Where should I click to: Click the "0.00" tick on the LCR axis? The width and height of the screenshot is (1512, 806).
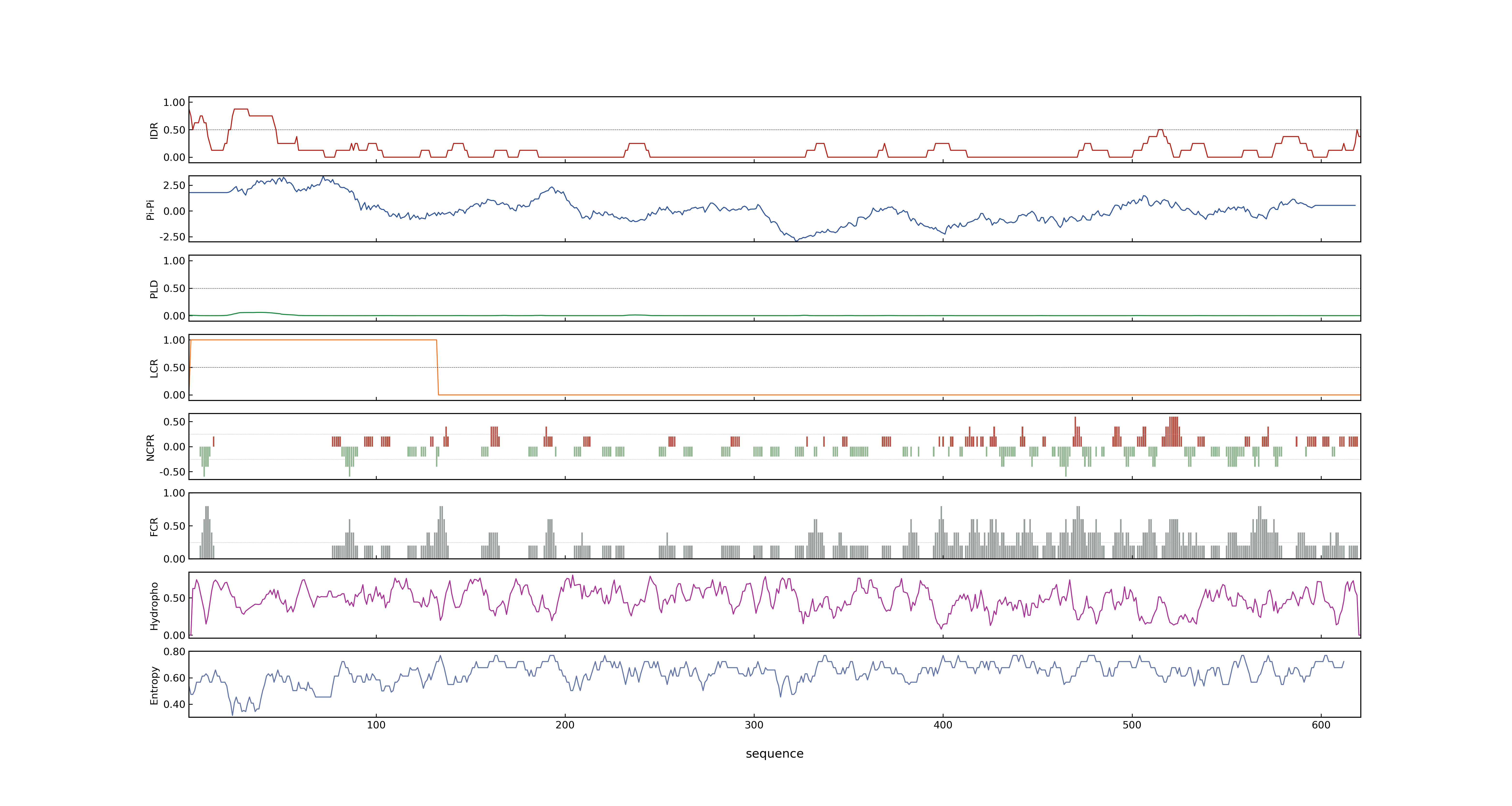click(174, 395)
